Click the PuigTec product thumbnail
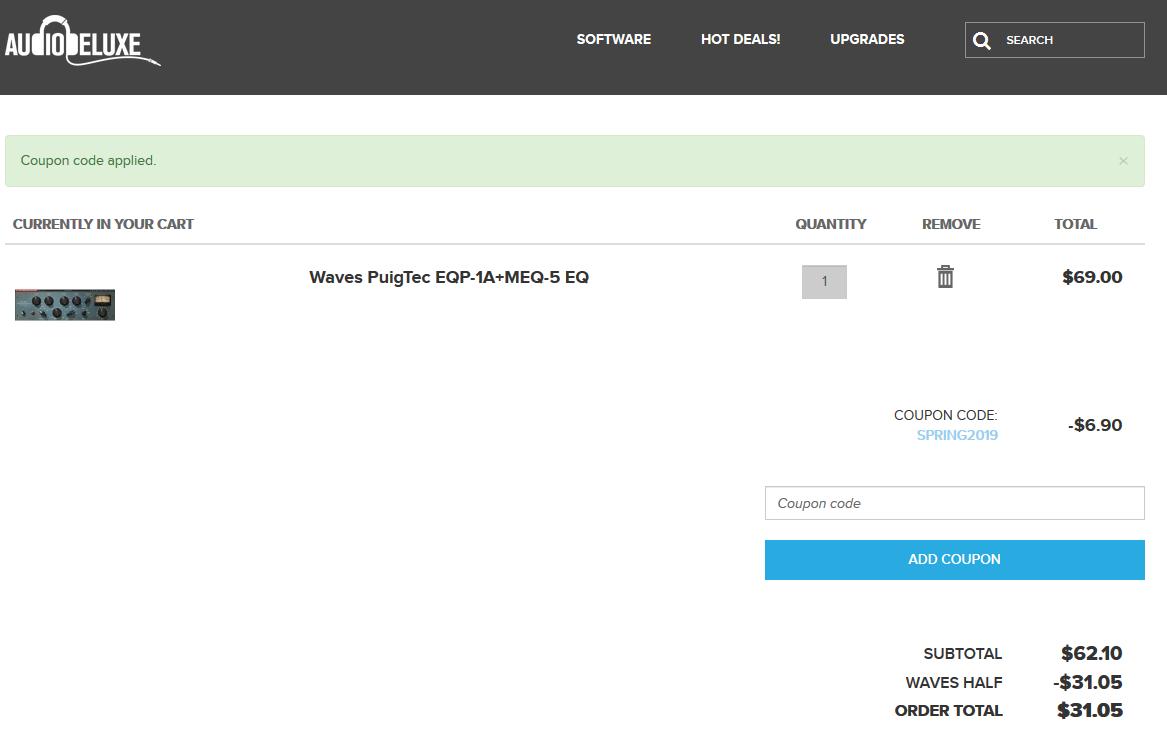 (65, 305)
